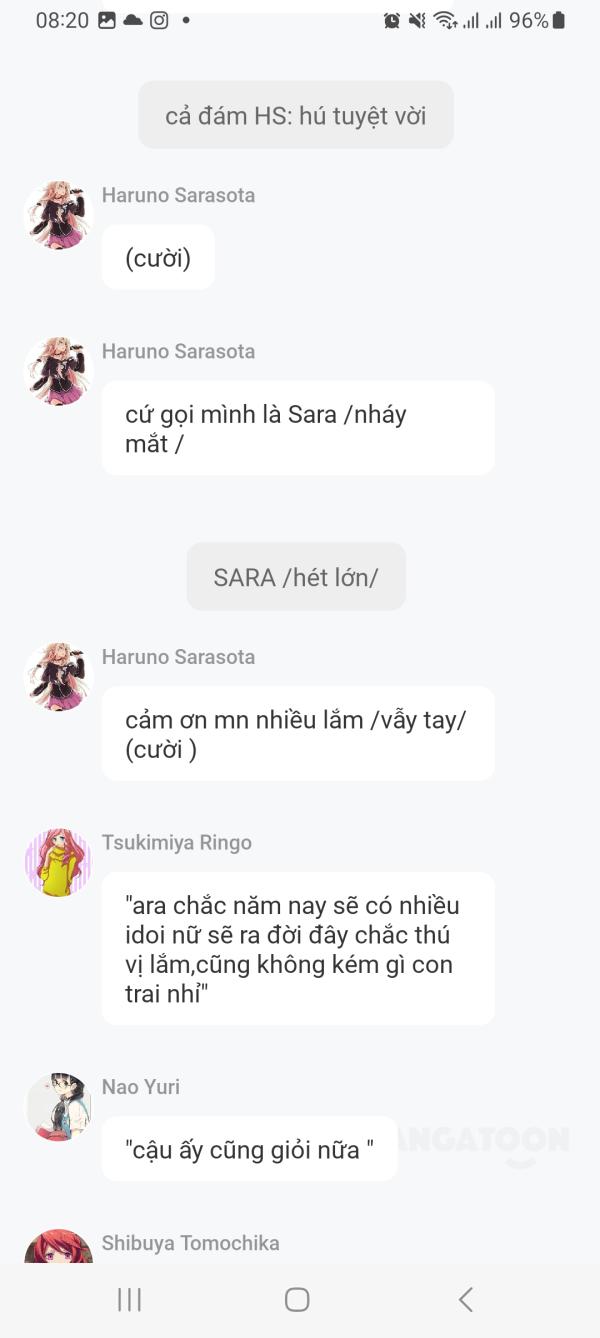The image size is (600, 1338).
Task: Open Tsukimiya Ringo's avatar
Action: (58, 862)
